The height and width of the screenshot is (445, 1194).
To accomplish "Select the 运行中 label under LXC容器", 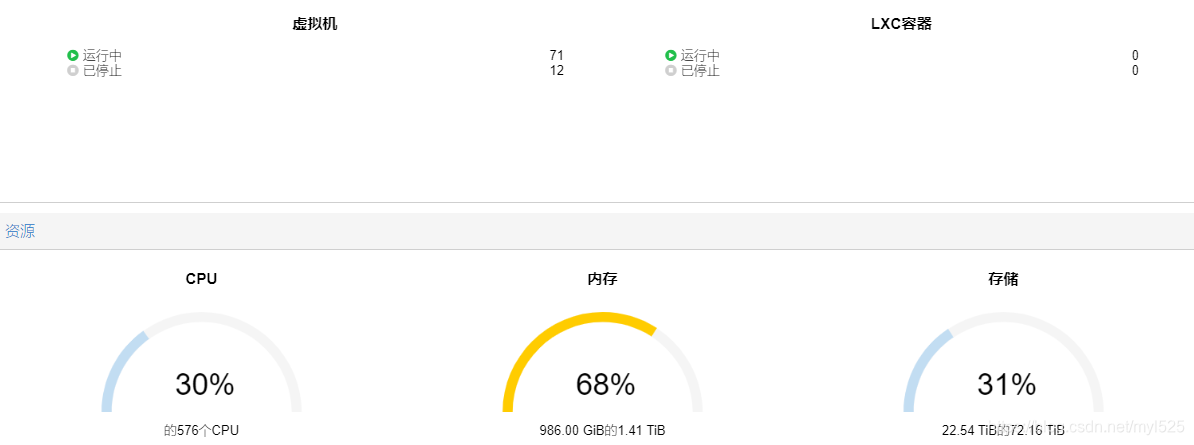I will 700,56.
